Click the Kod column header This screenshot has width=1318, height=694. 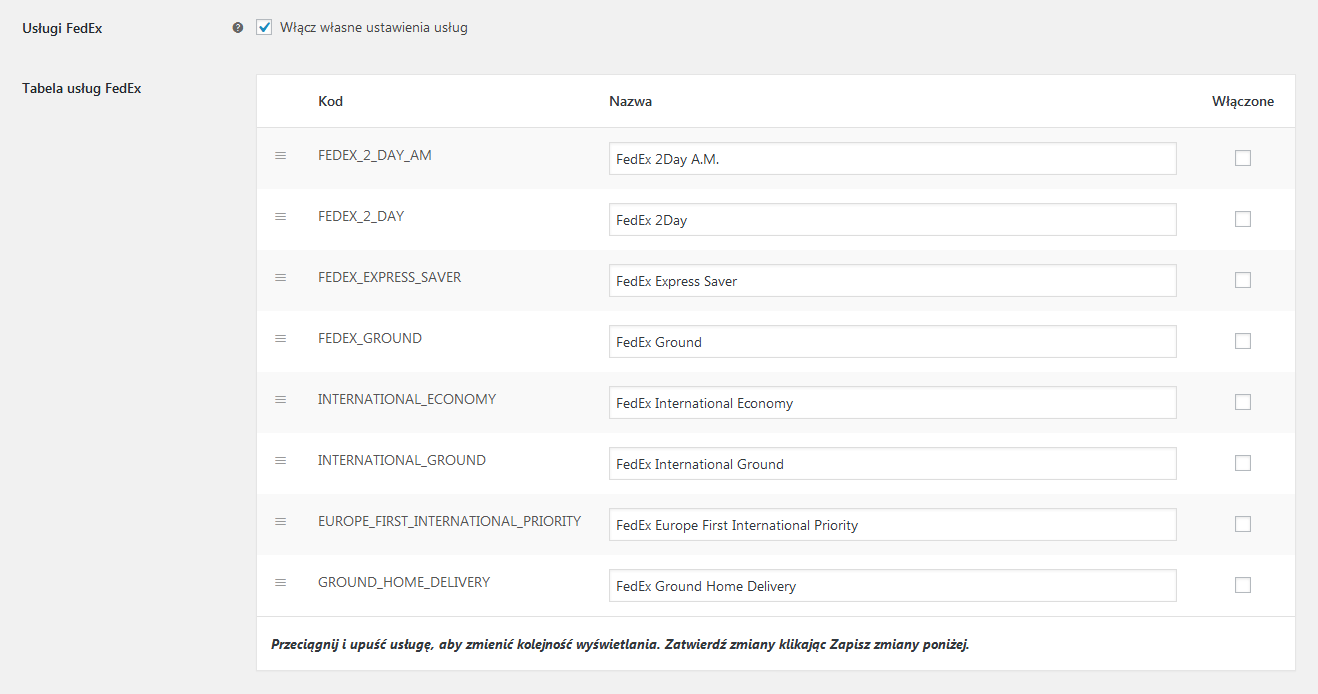[330, 101]
